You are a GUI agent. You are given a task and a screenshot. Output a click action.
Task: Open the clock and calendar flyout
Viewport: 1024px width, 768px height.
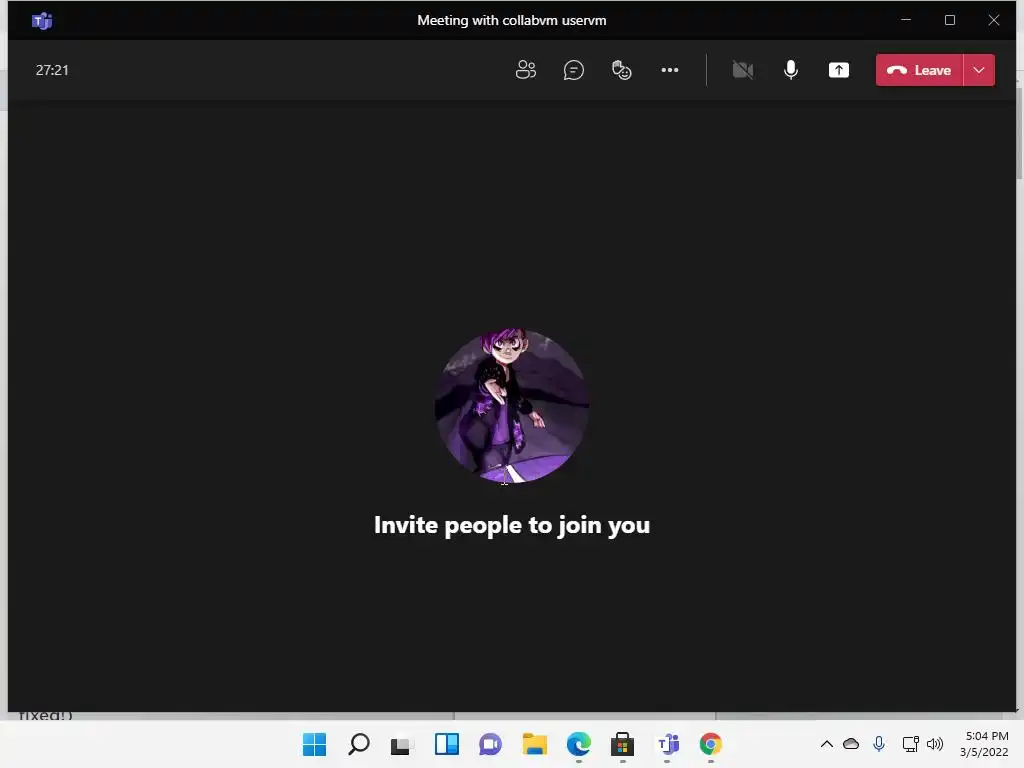point(984,744)
